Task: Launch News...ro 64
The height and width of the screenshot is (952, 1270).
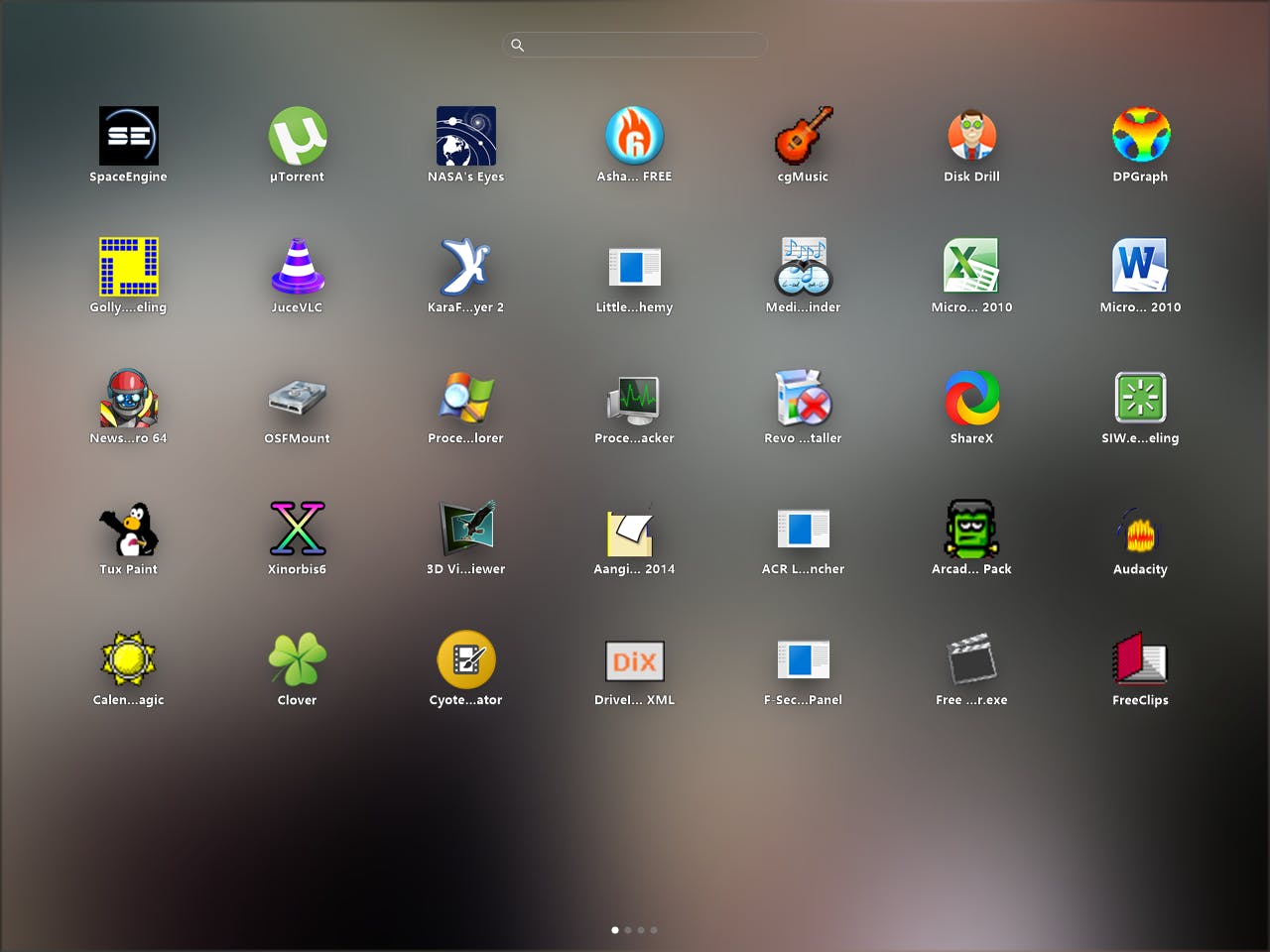Action: click(129, 398)
